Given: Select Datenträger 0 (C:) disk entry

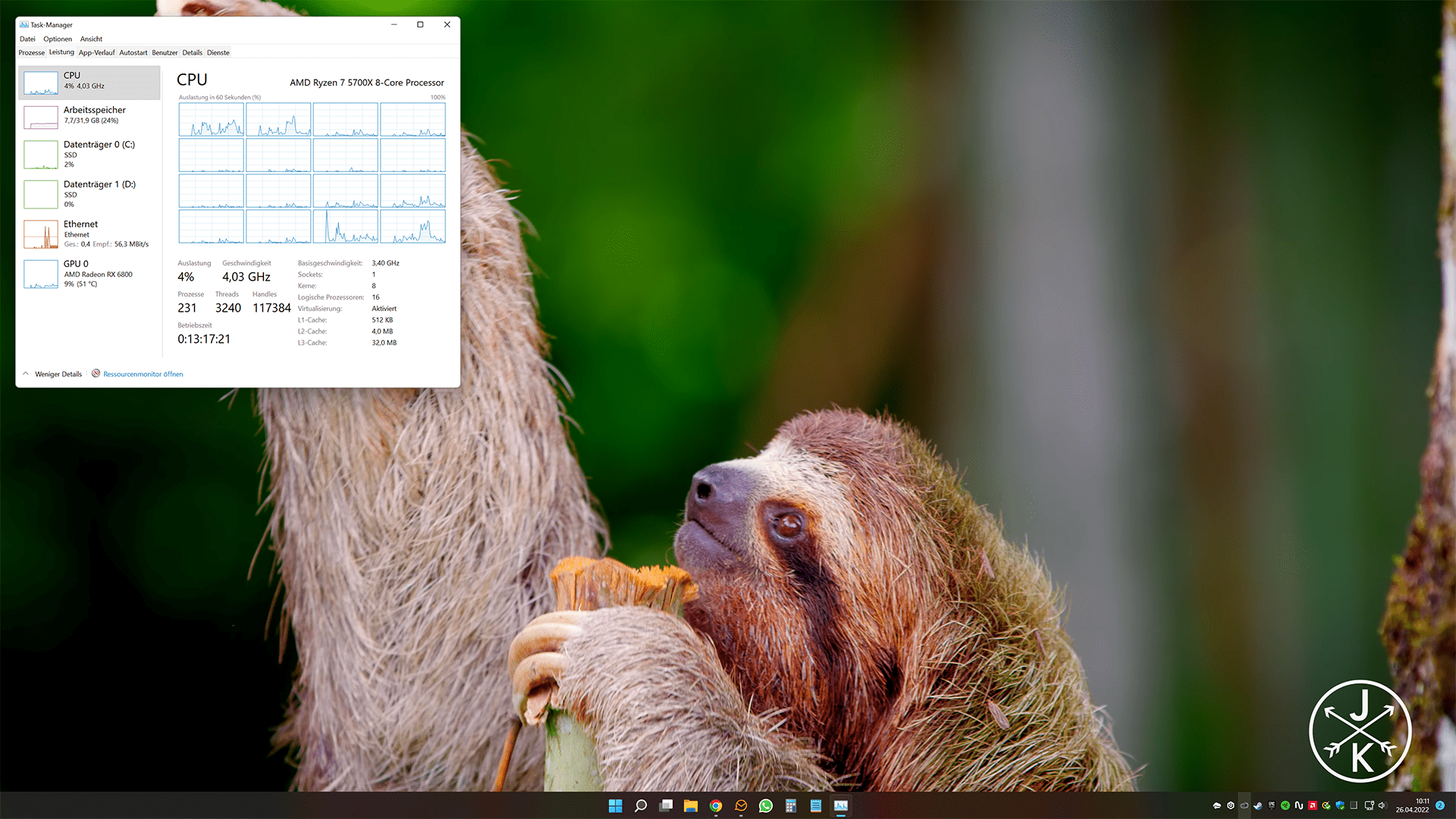Looking at the screenshot, I should 89,154.
